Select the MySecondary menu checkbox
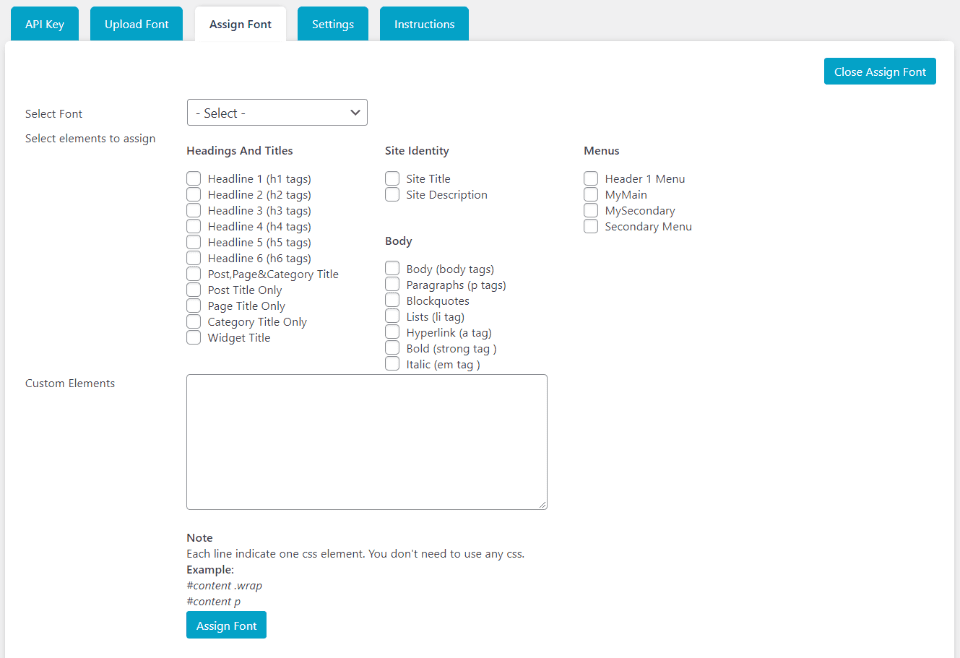The width and height of the screenshot is (960, 658). pyautogui.click(x=591, y=211)
